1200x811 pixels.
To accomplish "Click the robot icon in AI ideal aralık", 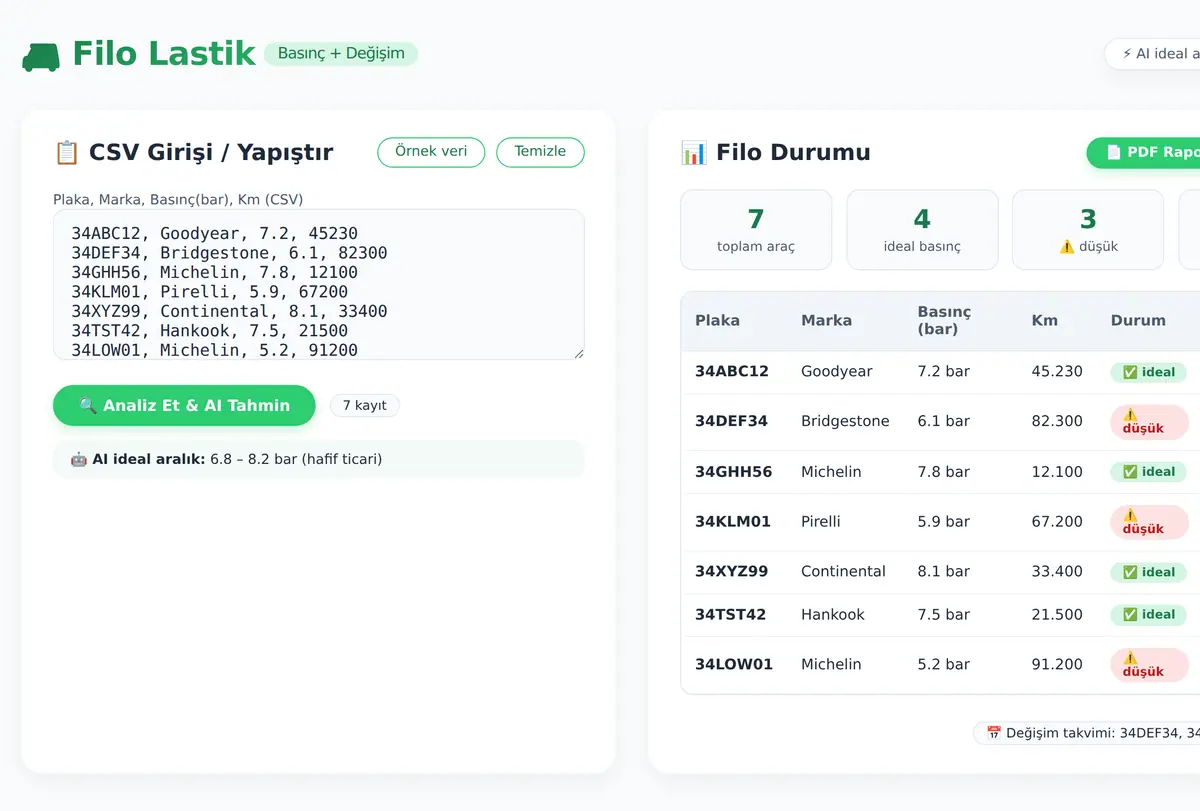I will tap(79, 459).
